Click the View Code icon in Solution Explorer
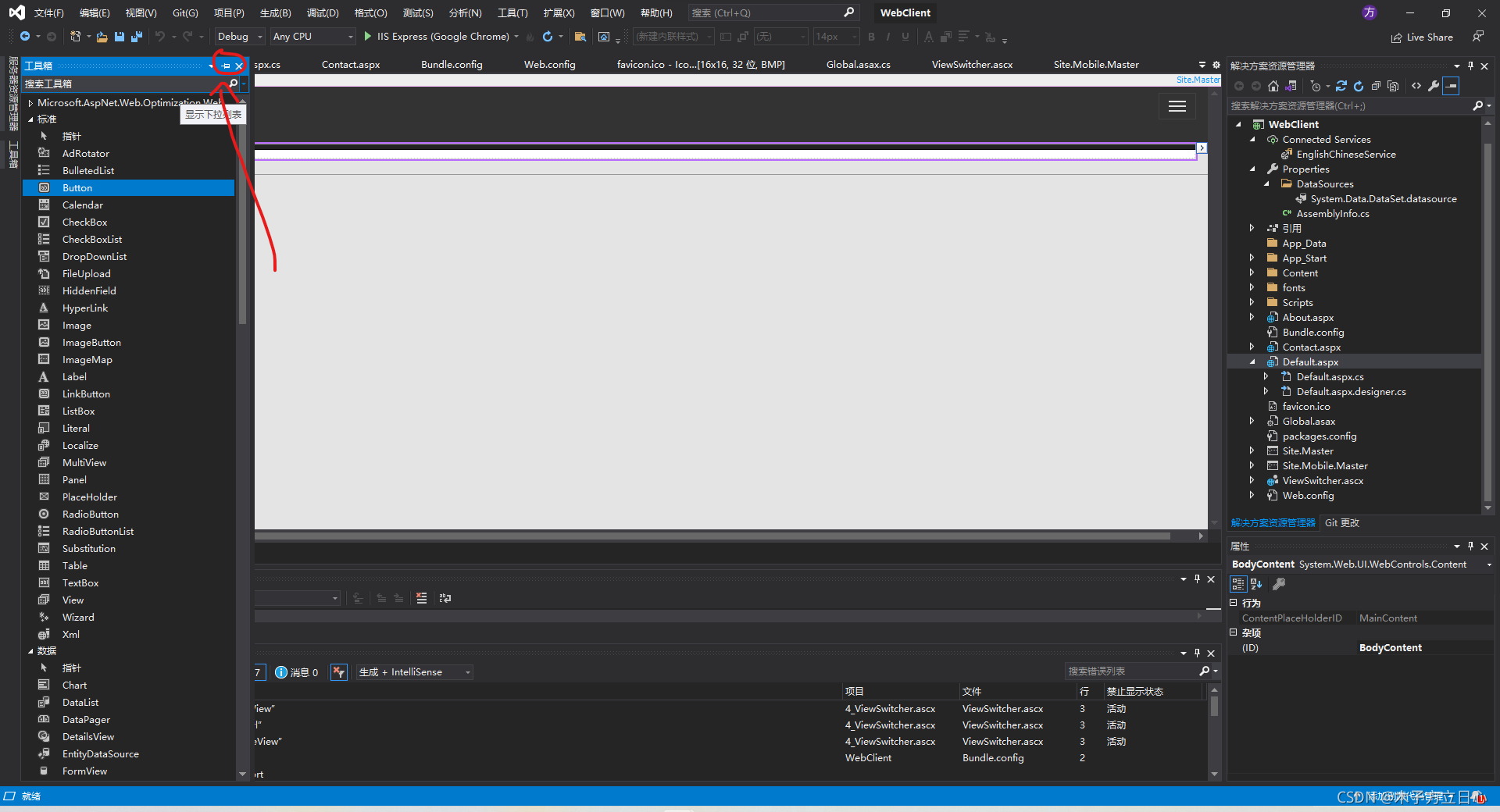 coord(1416,86)
